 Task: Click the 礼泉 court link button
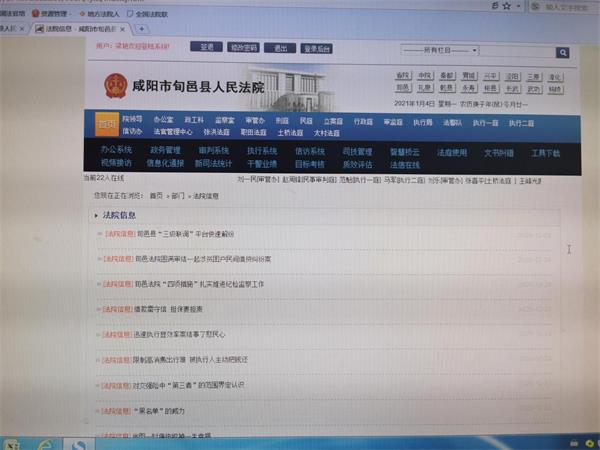click(x=425, y=88)
